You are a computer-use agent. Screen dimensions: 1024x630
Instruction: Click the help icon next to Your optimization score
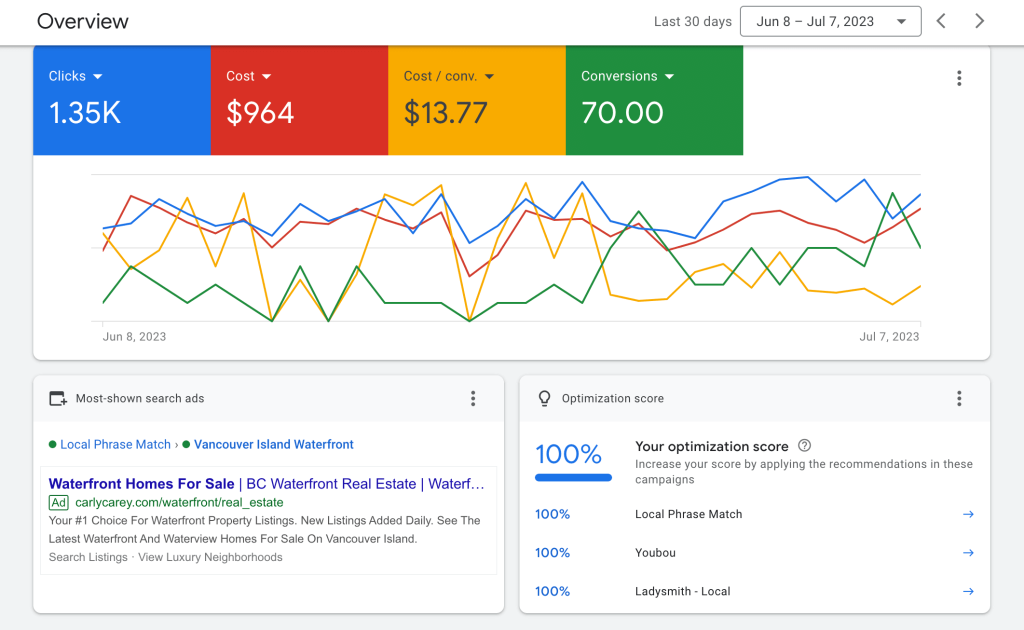click(x=806, y=446)
